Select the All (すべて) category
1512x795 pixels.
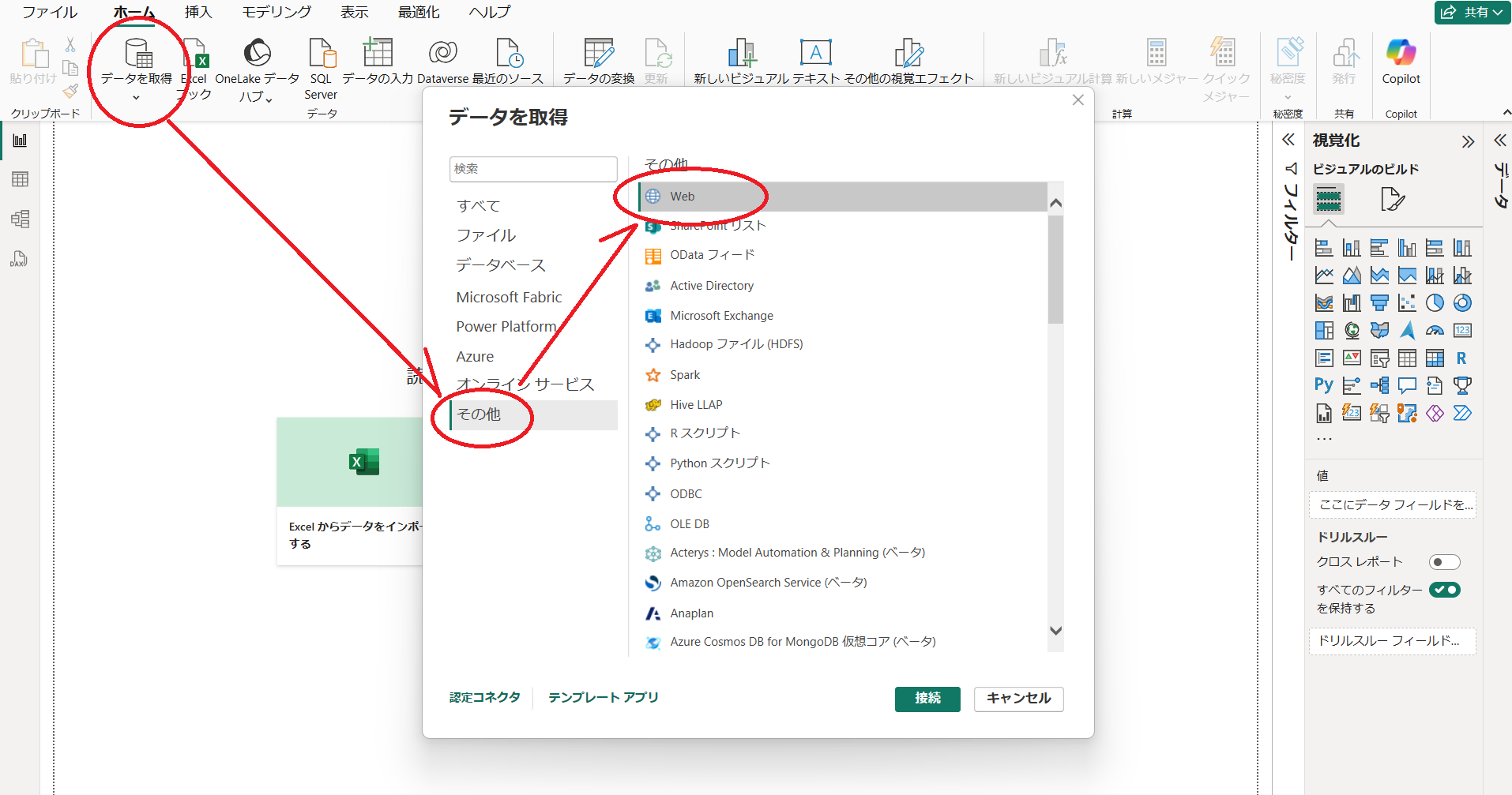479,206
